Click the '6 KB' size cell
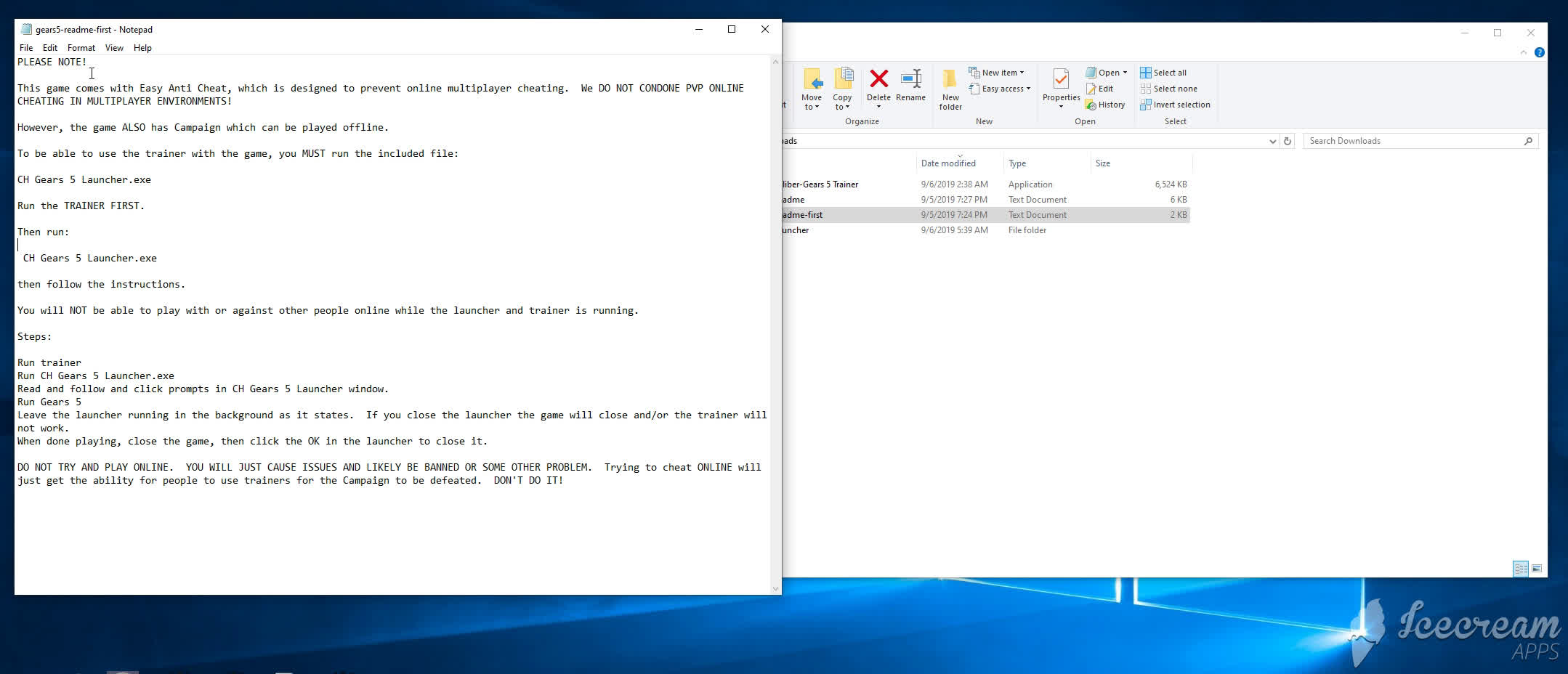The height and width of the screenshot is (674, 1568). click(1179, 200)
